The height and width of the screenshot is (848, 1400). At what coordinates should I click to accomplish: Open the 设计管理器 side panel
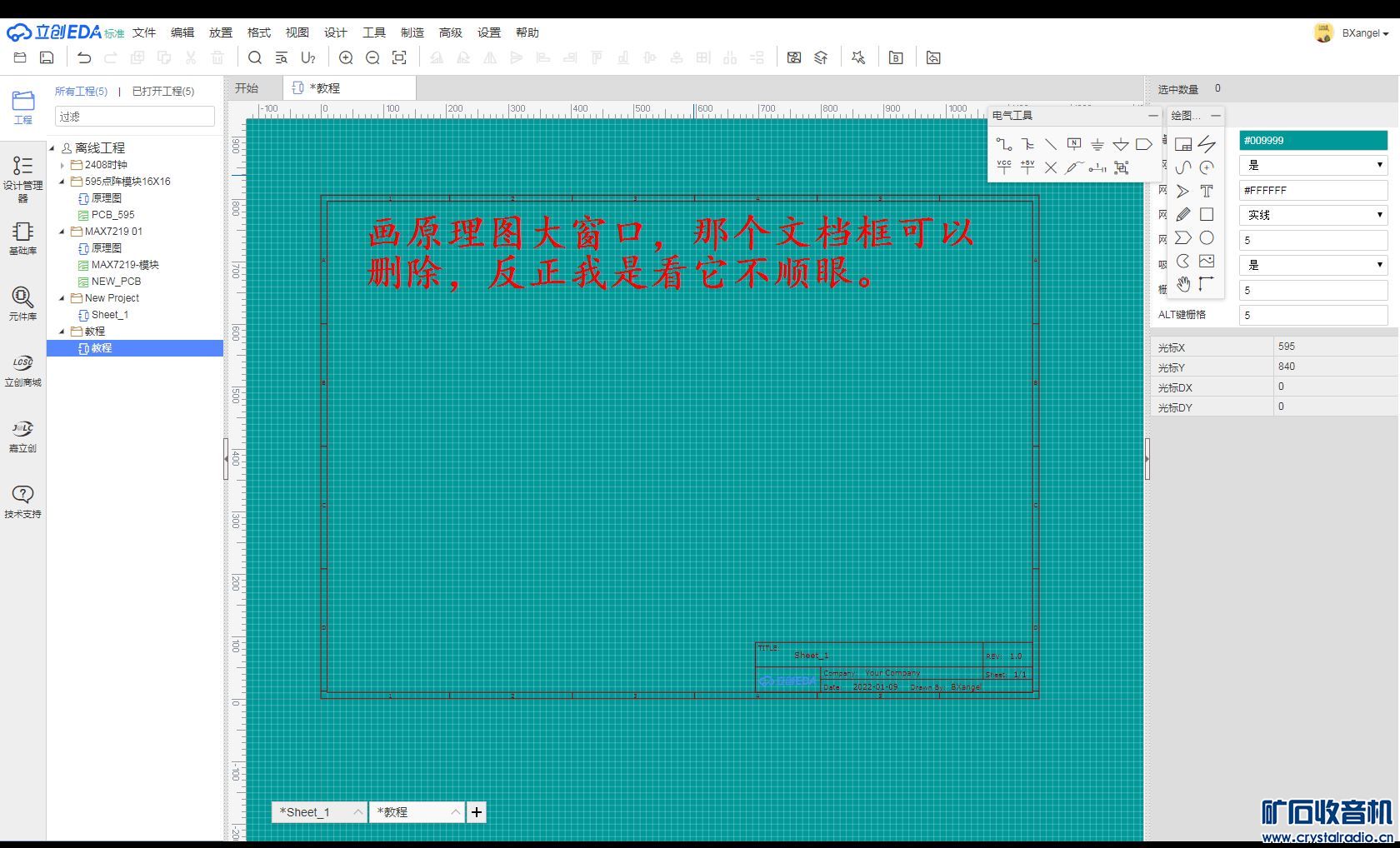click(x=22, y=178)
